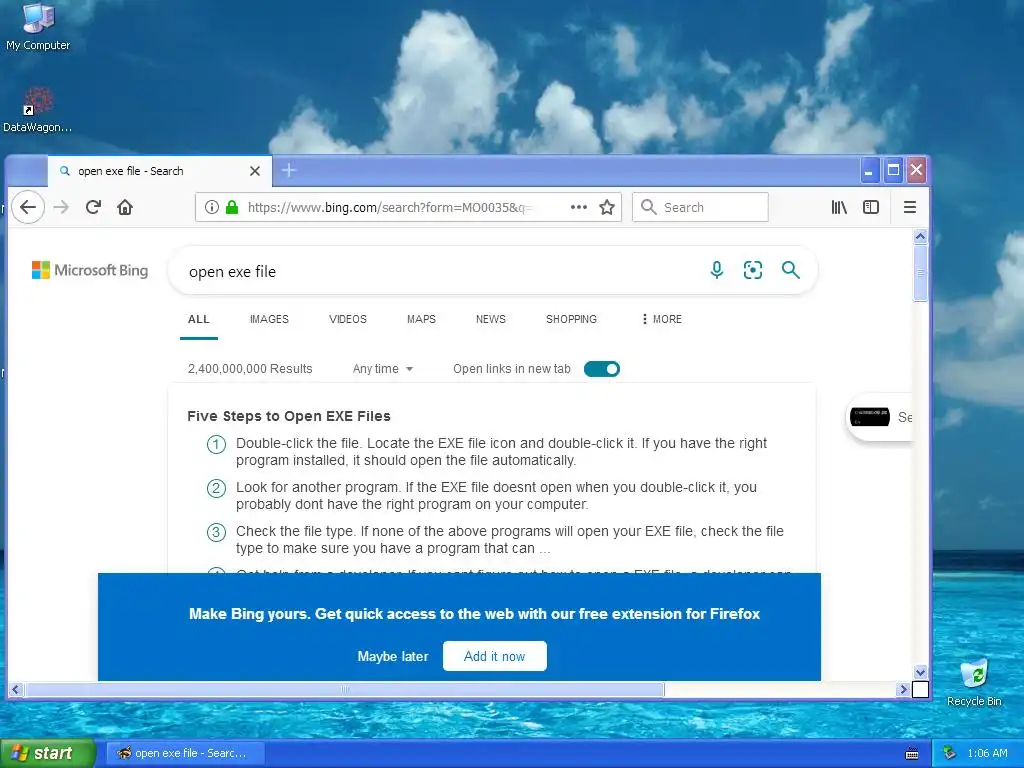Start voice search with microphone icon
Viewport: 1024px width, 768px height.
pos(716,270)
